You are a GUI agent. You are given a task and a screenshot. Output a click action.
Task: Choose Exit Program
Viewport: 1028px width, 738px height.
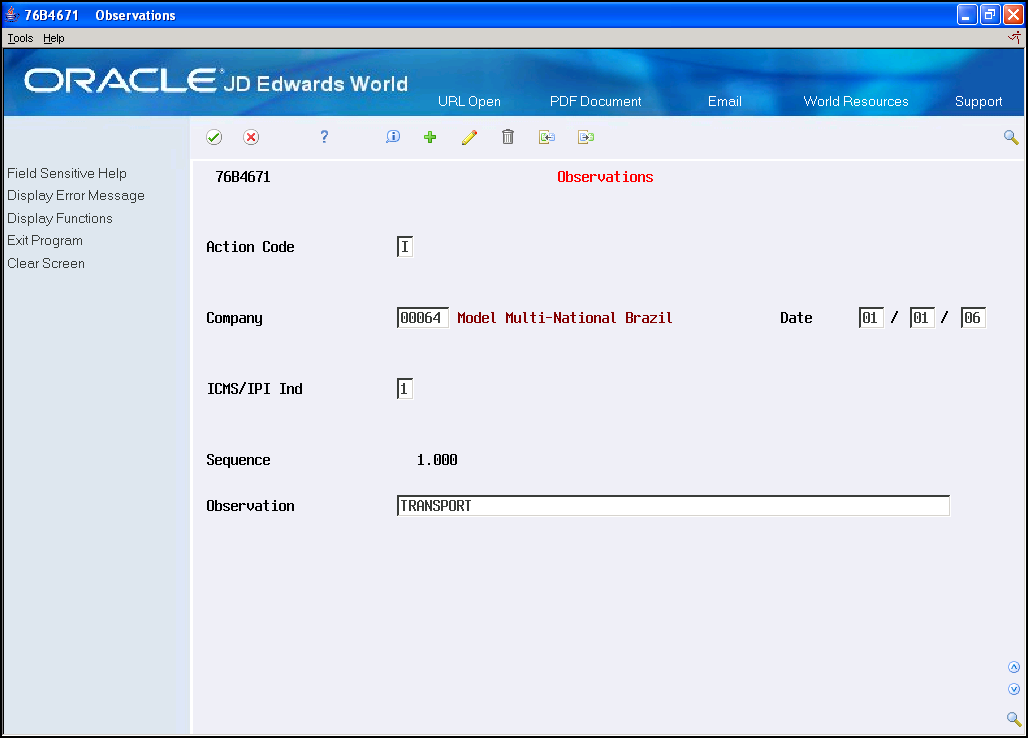(x=45, y=241)
